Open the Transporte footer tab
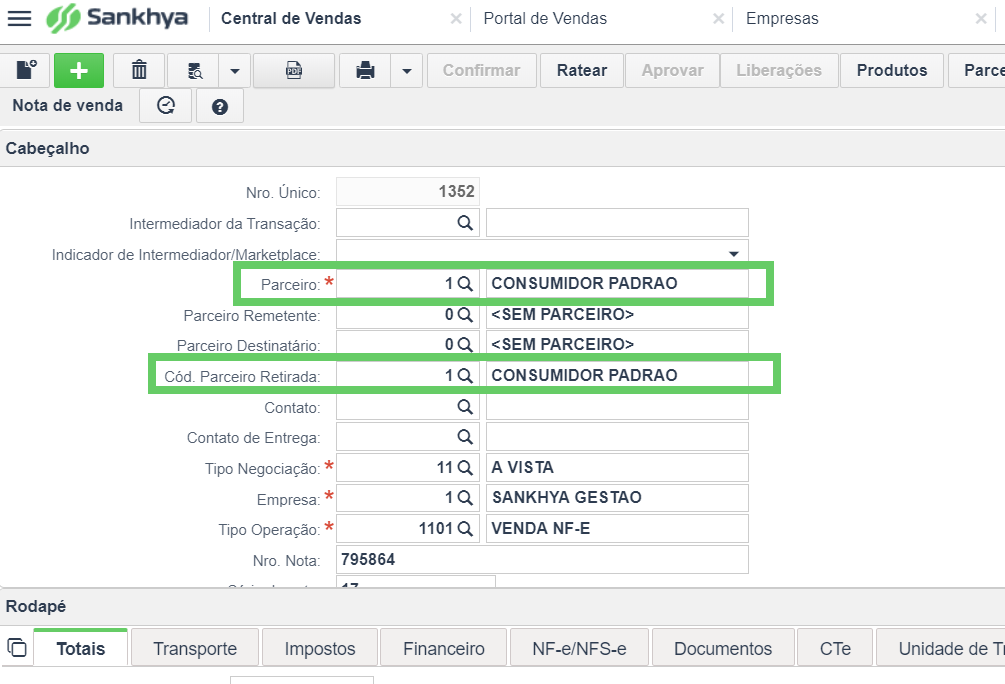The image size is (1005, 684). pos(195,648)
